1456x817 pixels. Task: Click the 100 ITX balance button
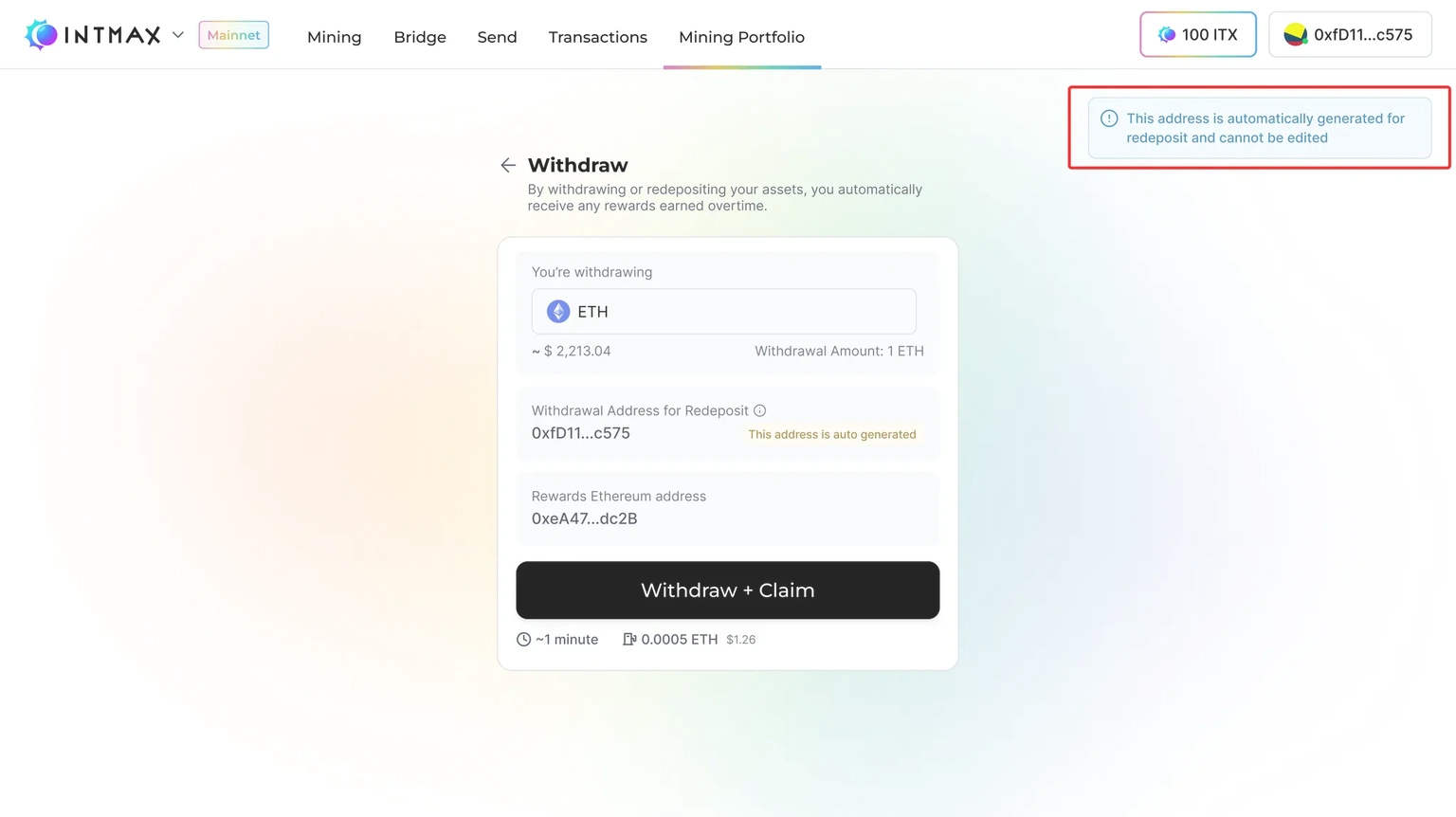pyautogui.click(x=1197, y=35)
